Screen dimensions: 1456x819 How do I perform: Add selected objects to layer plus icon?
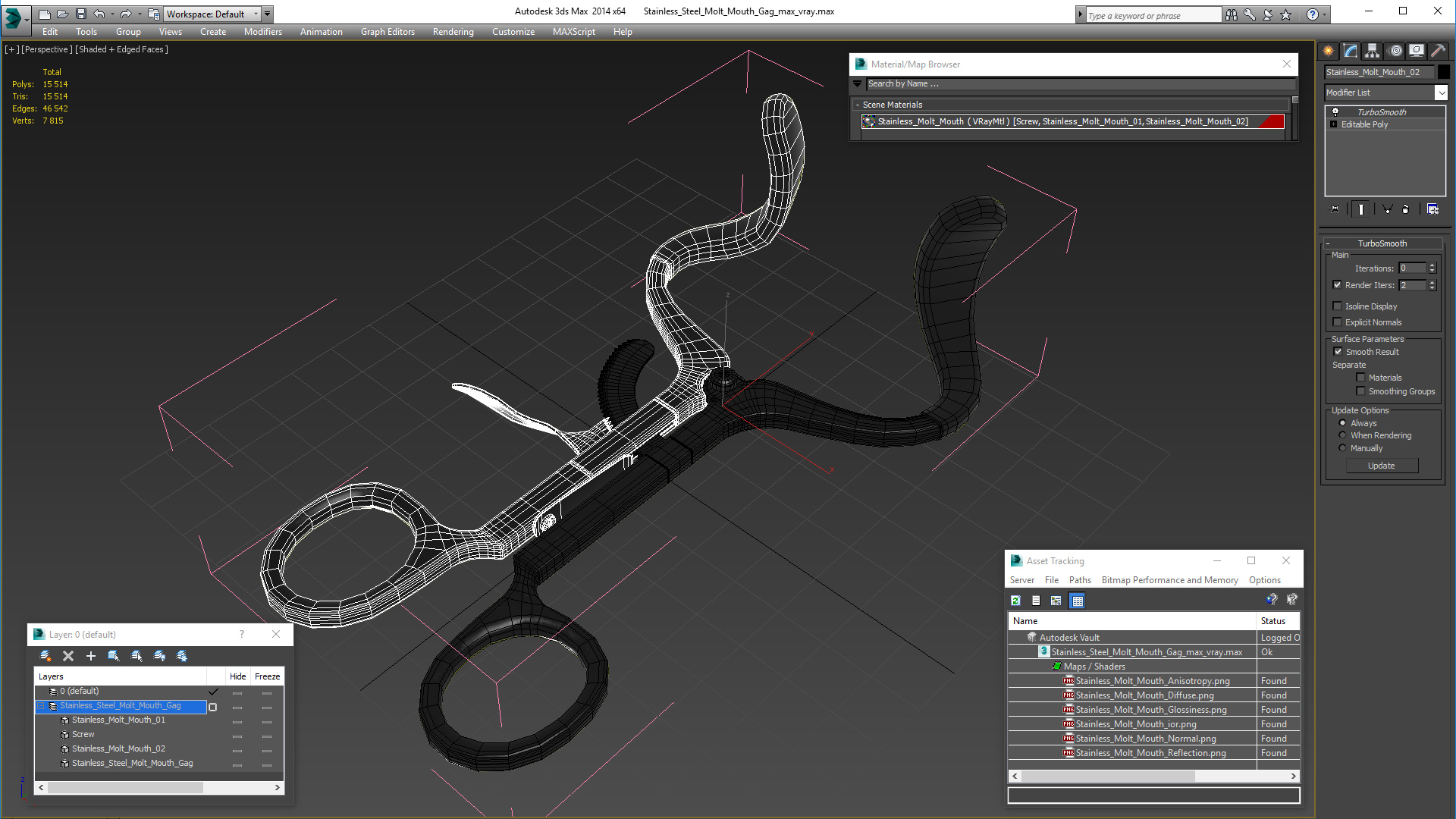pos(91,656)
